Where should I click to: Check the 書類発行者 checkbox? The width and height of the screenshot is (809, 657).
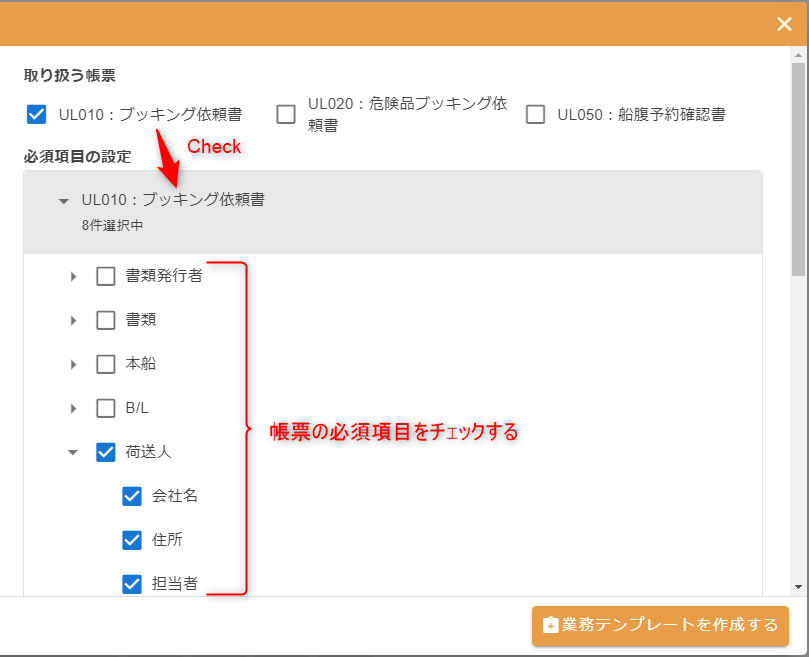106,277
